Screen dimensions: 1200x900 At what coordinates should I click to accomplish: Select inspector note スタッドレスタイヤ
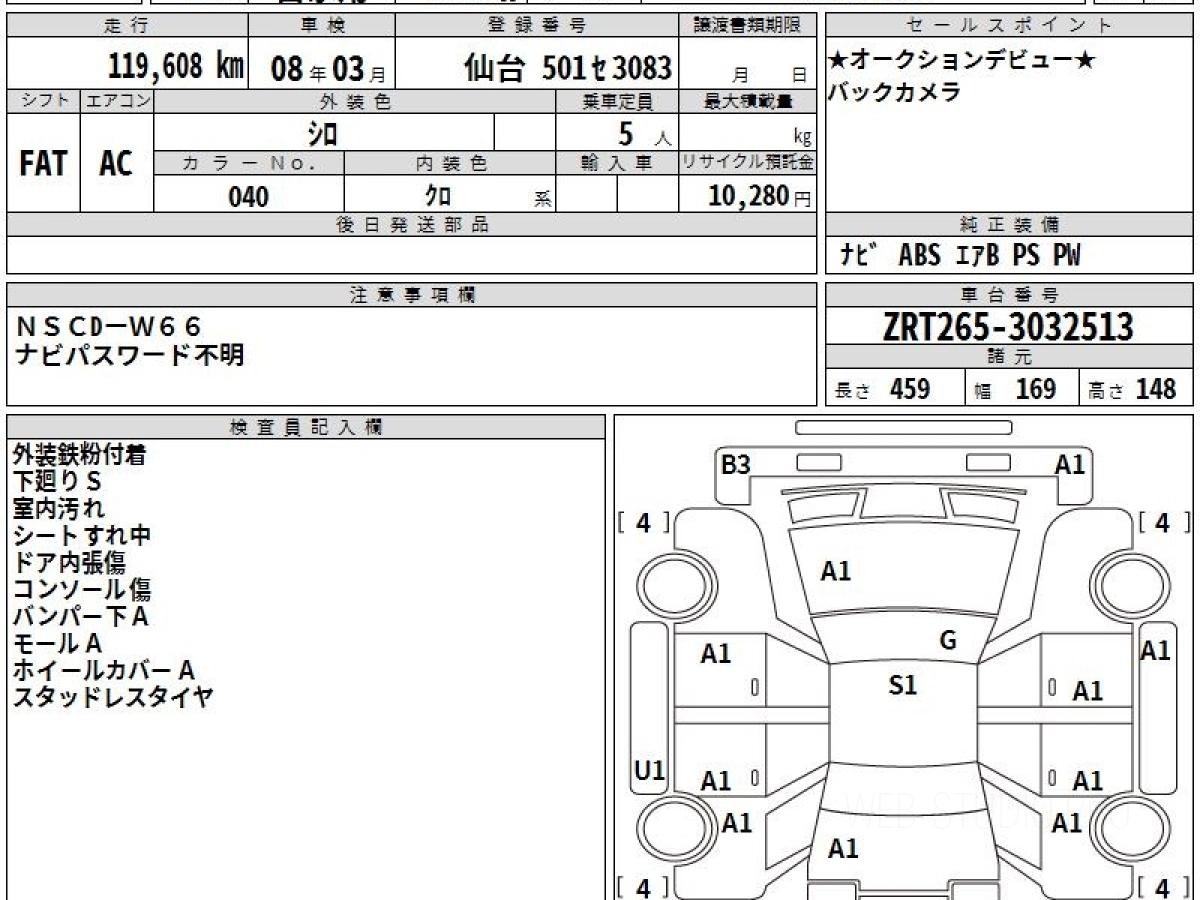click(113, 698)
